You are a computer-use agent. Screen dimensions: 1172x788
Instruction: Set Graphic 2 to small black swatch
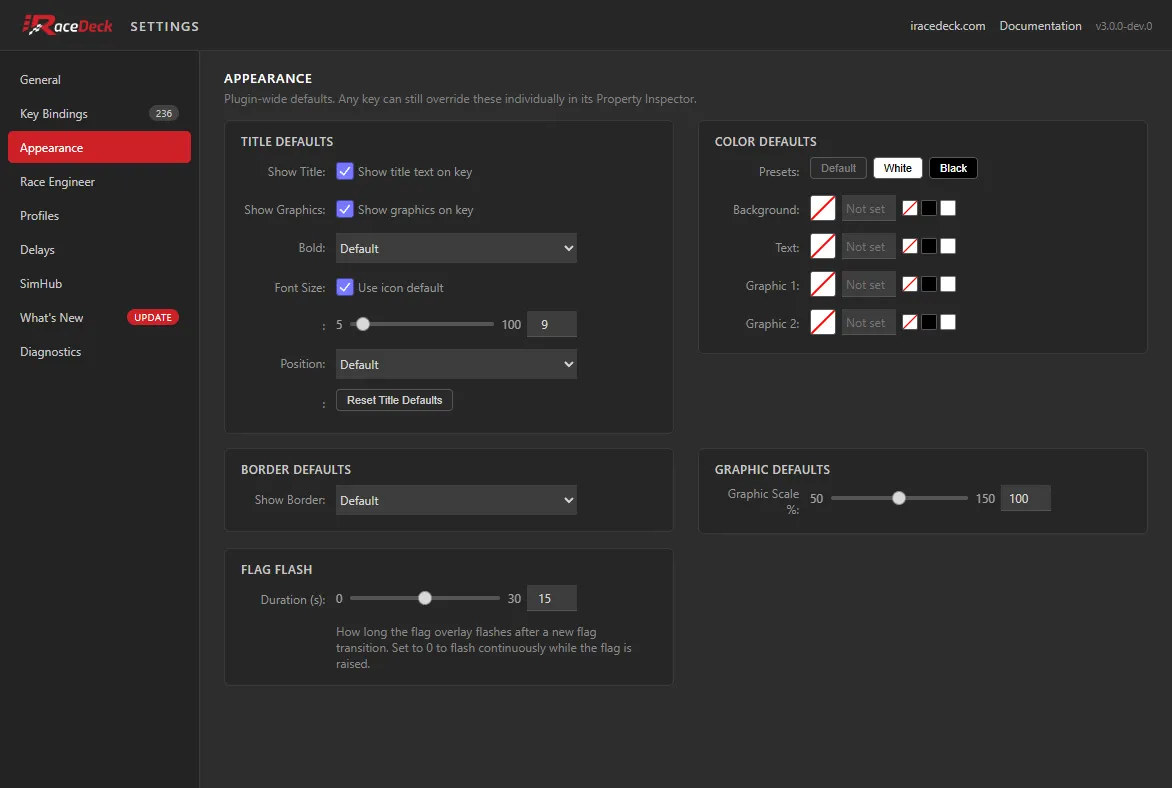click(x=928, y=322)
